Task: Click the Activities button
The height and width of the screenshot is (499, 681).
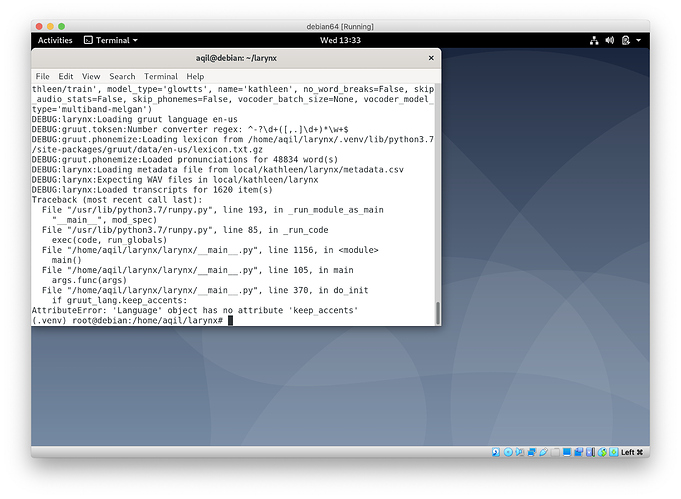Action: coord(55,40)
